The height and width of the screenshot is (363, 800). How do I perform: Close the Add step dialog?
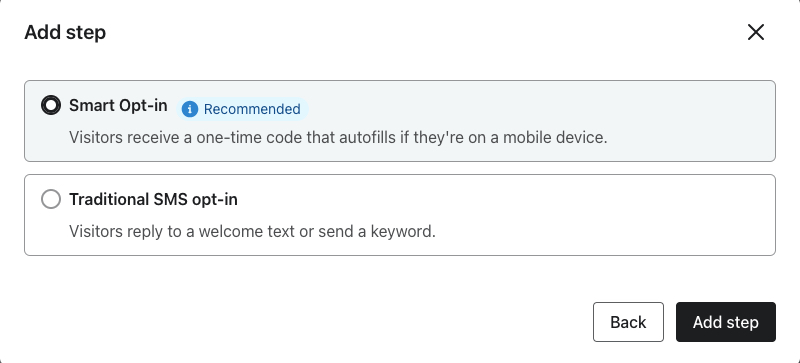[x=756, y=32]
